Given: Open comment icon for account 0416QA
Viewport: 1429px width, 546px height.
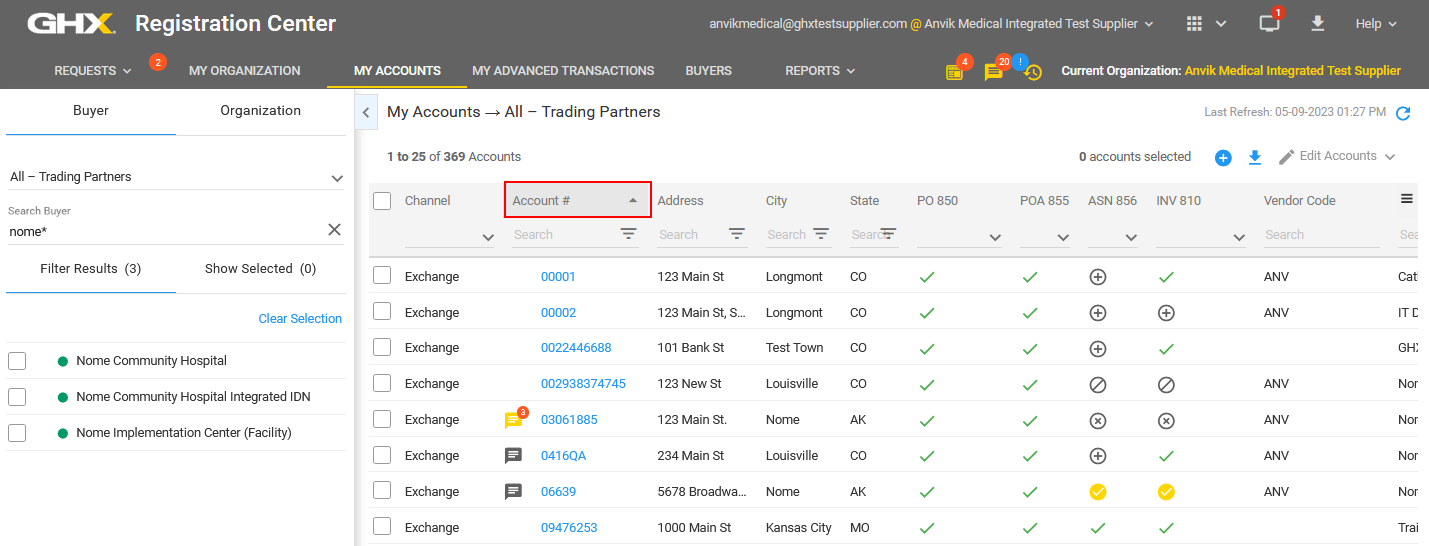Looking at the screenshot, I should (x=514, y=455).
